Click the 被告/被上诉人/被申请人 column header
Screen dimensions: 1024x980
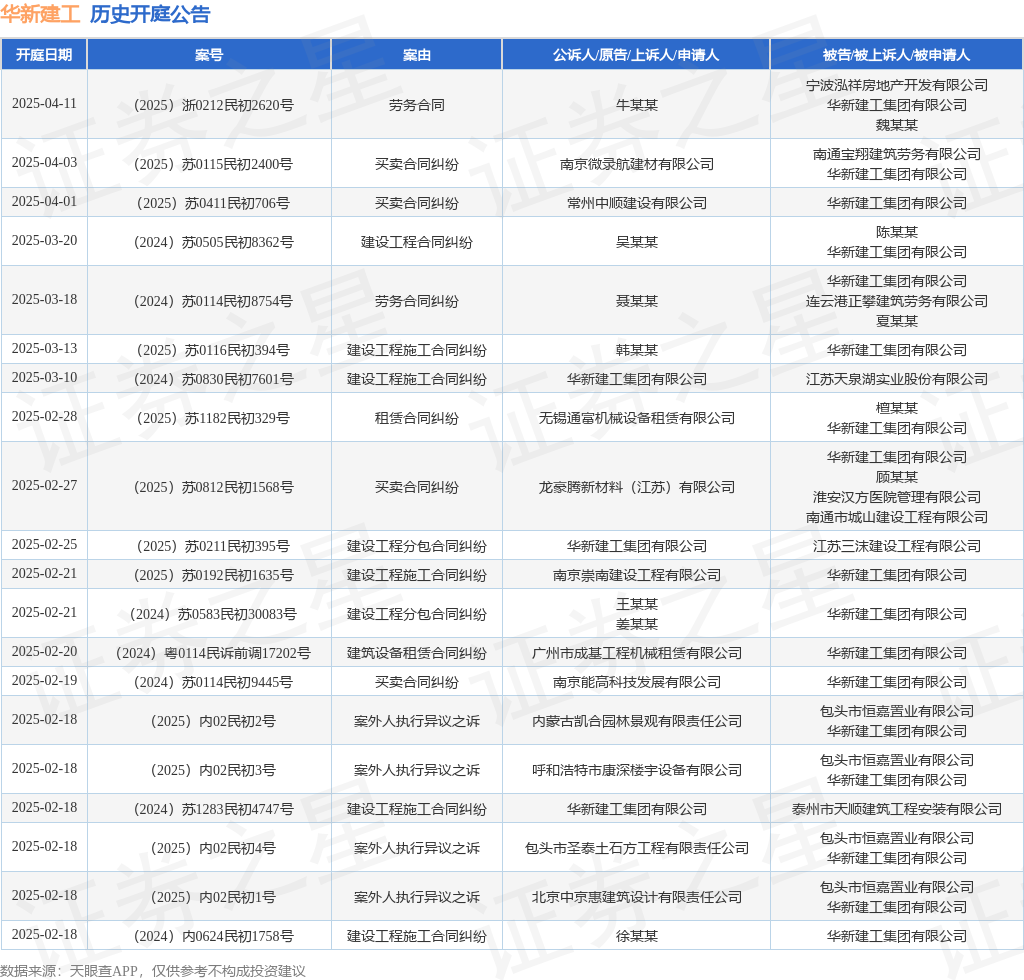pos(897,55)
